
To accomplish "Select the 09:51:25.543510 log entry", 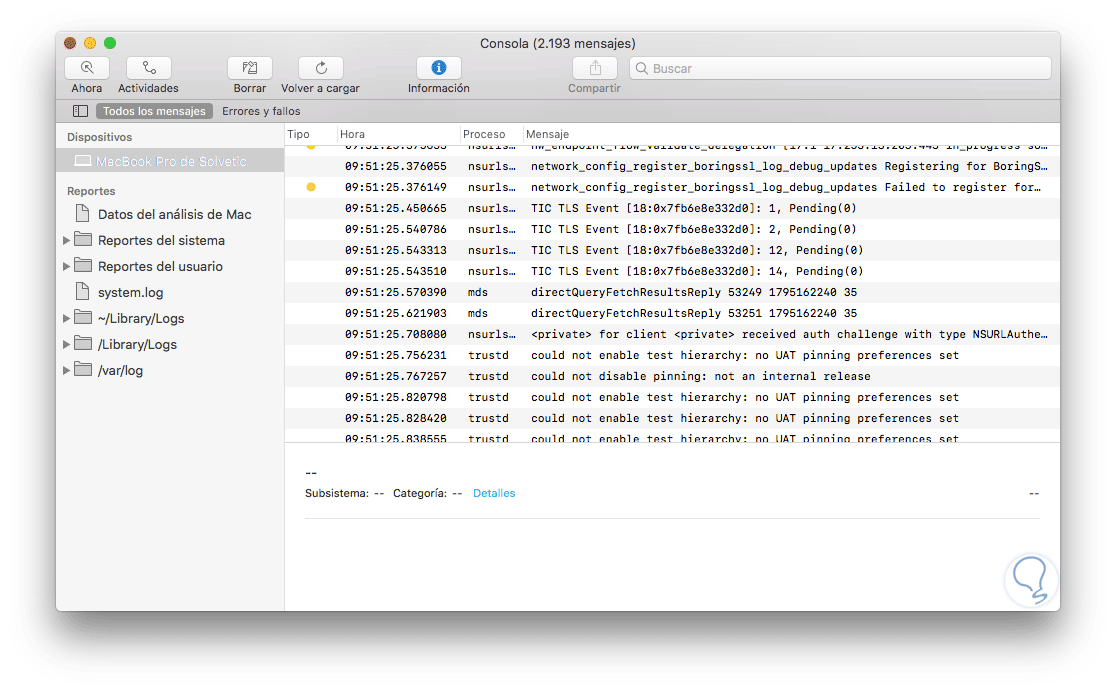I will [672, 271].
